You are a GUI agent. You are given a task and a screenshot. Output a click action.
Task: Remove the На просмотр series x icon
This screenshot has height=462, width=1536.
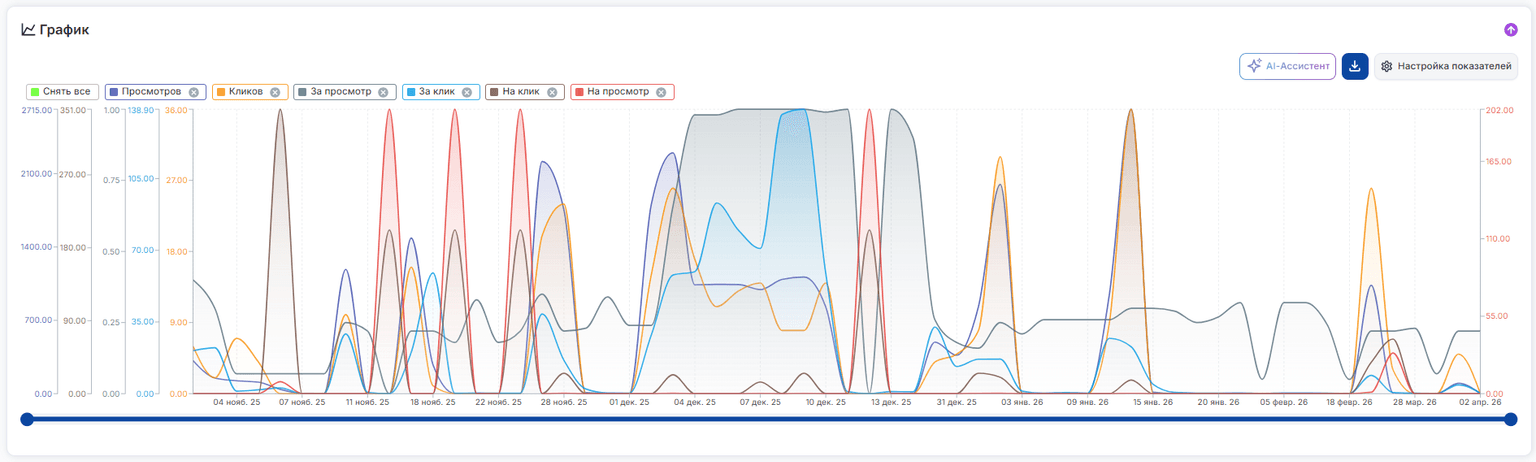click(x=661, y=92)
